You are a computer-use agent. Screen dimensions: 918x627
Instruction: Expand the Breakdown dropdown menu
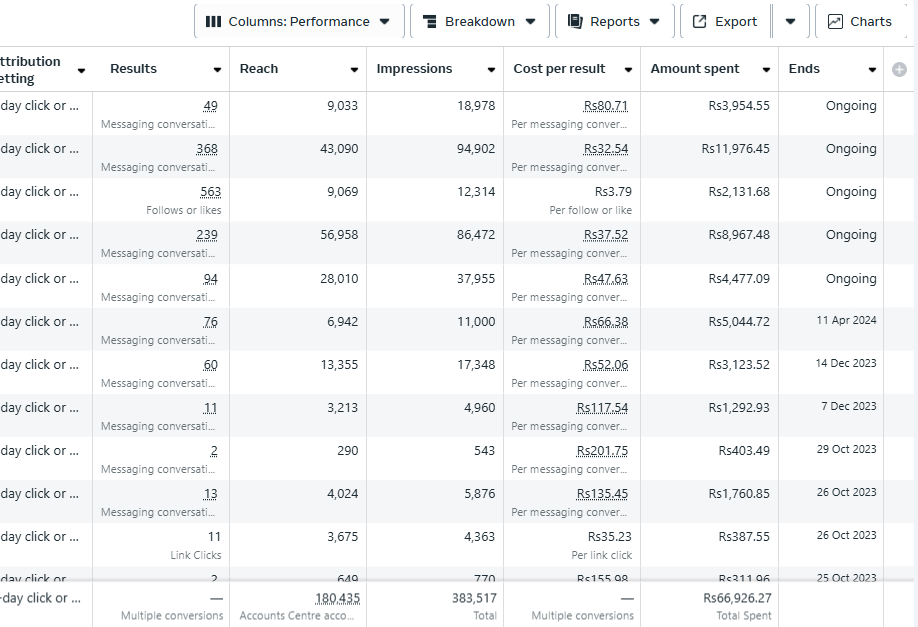tap(530, 22)
